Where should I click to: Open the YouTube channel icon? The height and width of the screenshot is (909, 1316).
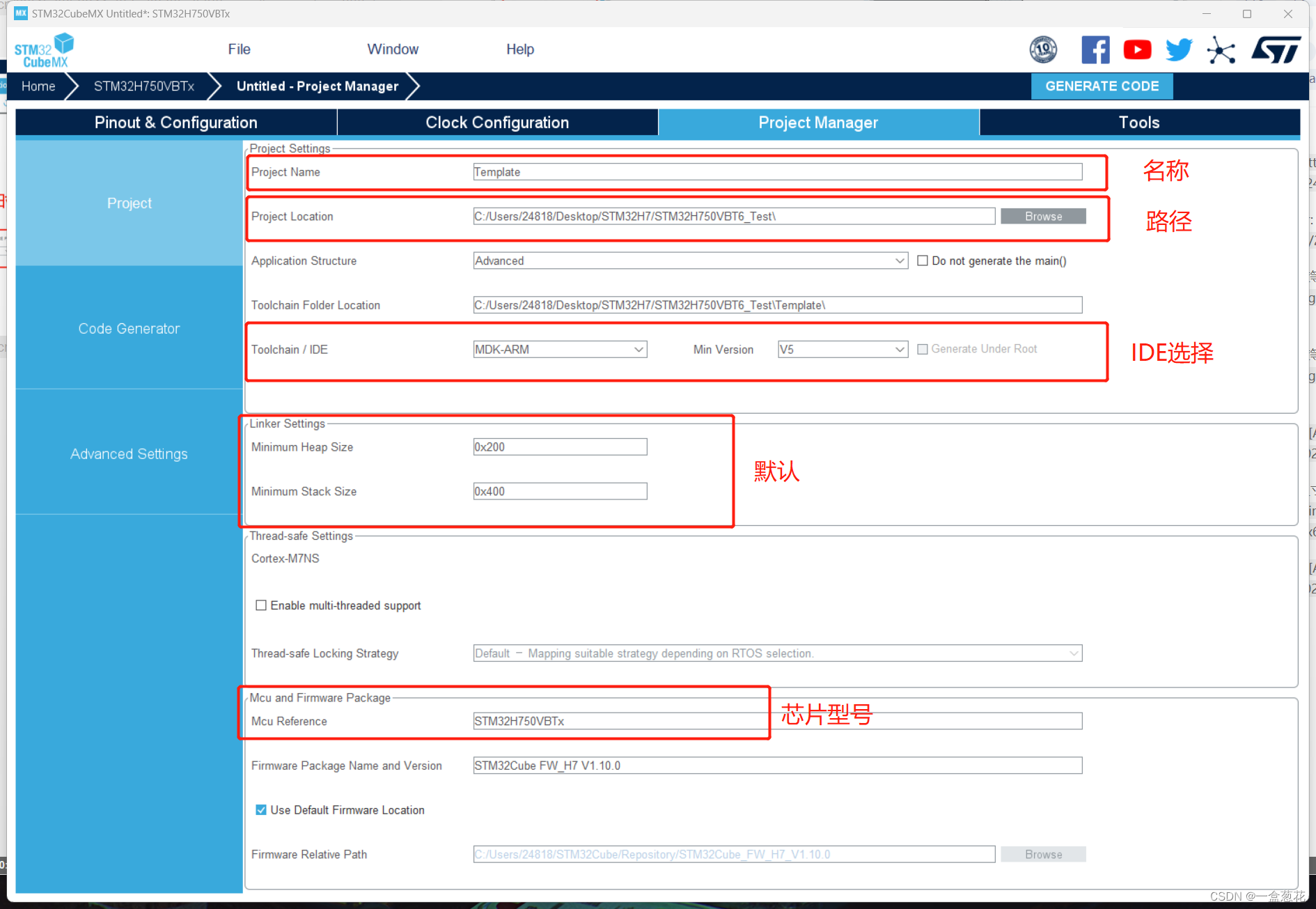[x=1137, y=49]
